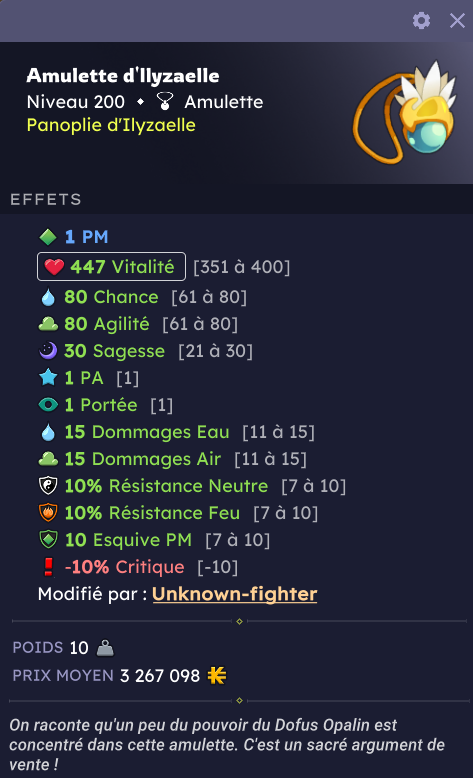Close the item tooltip window
The height and width of the screenshot is (778, 473).
click(457, 21)
